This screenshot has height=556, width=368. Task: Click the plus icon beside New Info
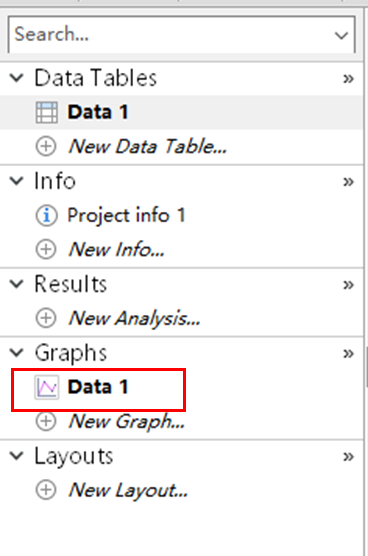(46, 249)
